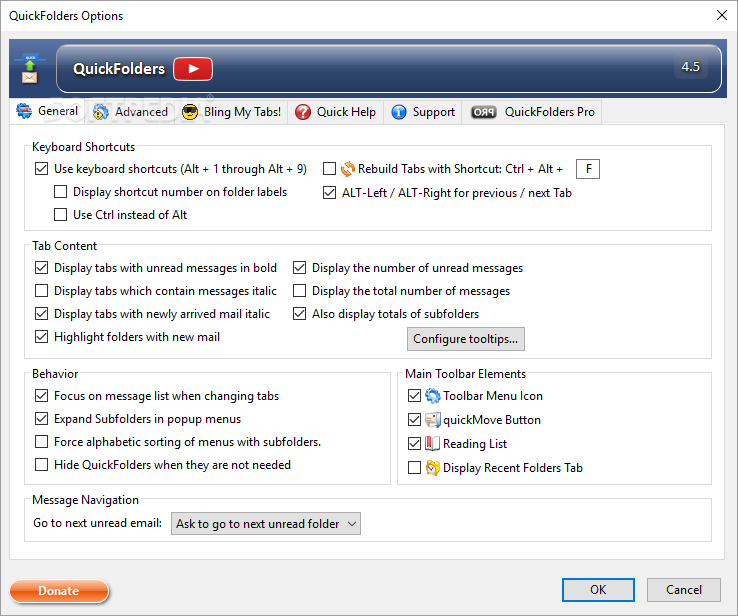Viewport: 738px width, 616px height.
Task: Click the quickMove Button icon image
Action: [433, 420]
